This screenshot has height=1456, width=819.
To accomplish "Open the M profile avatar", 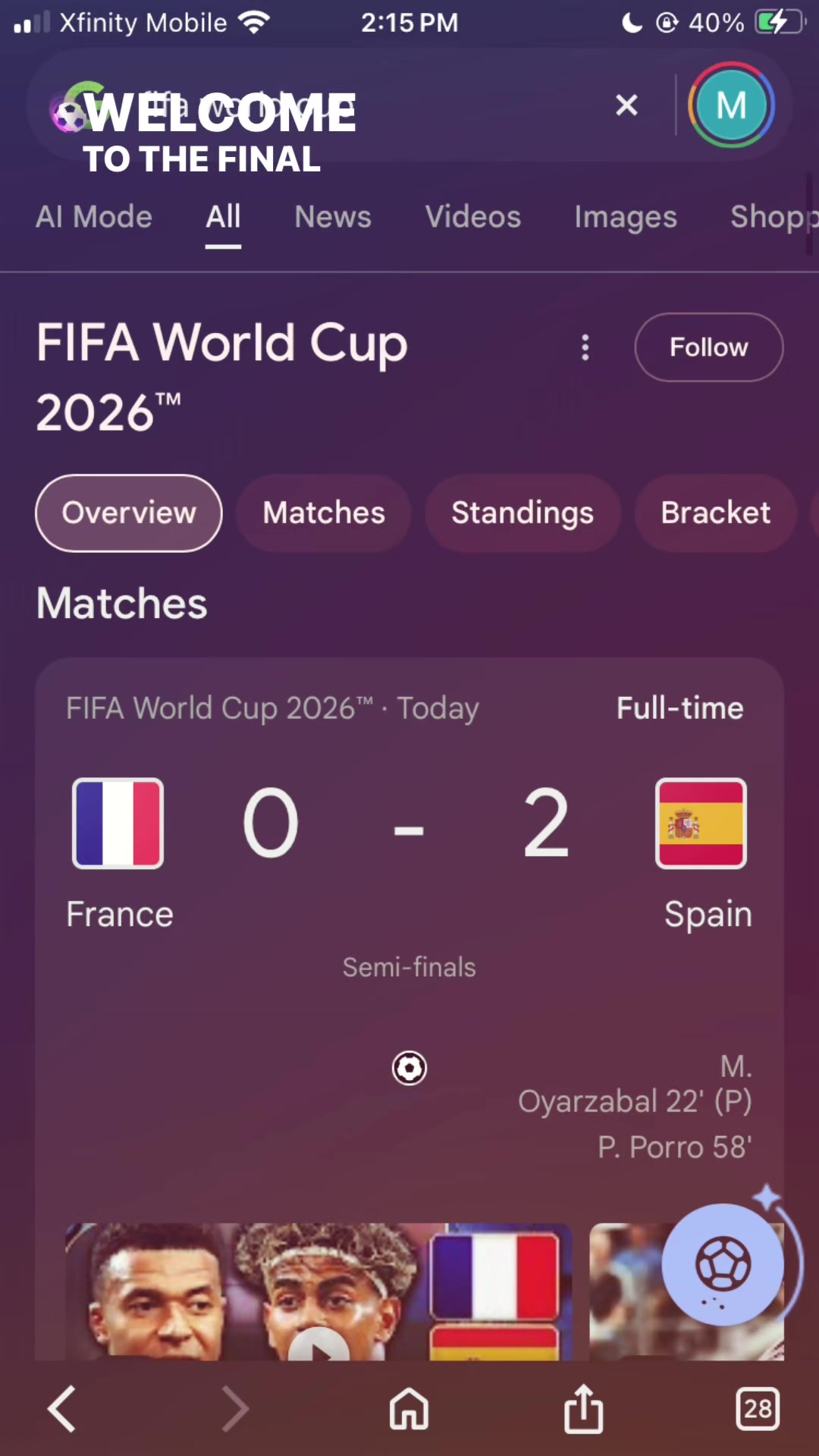I will point(731,105).
